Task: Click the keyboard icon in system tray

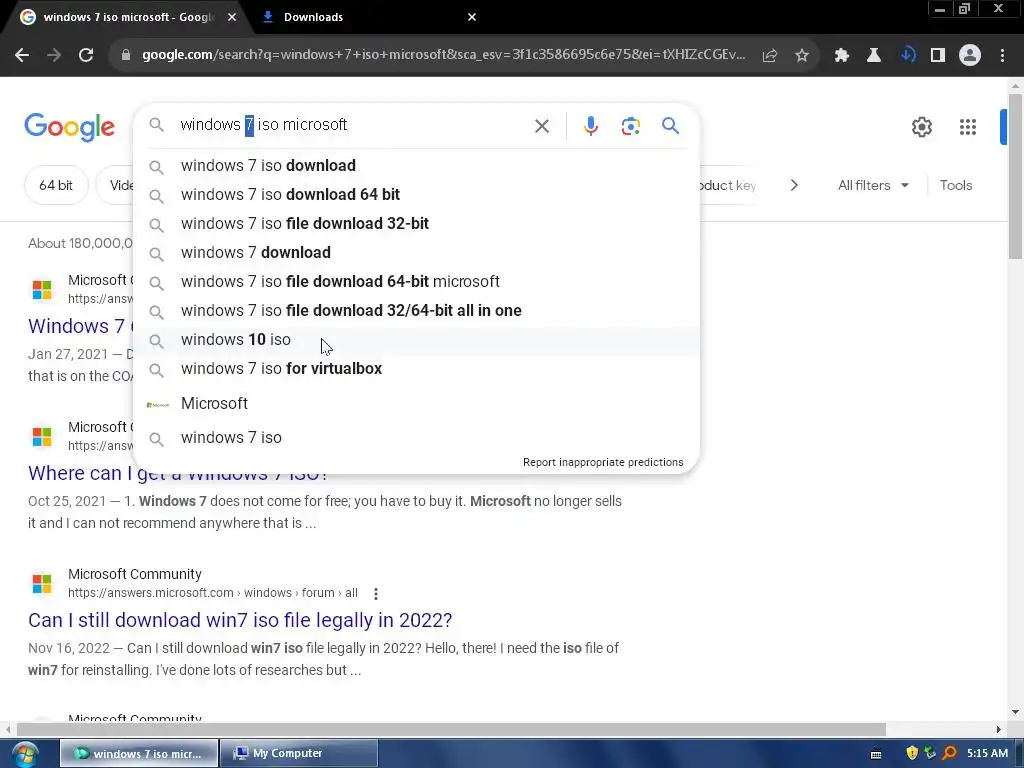Action: coord(876,754)
